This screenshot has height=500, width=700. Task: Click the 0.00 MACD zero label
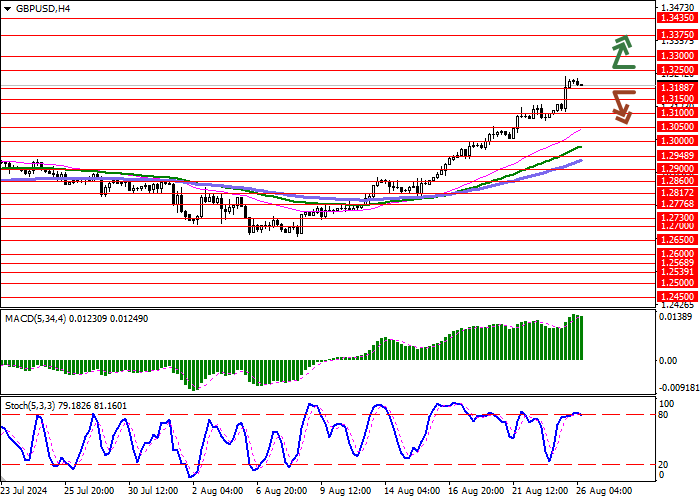point(668,361)
